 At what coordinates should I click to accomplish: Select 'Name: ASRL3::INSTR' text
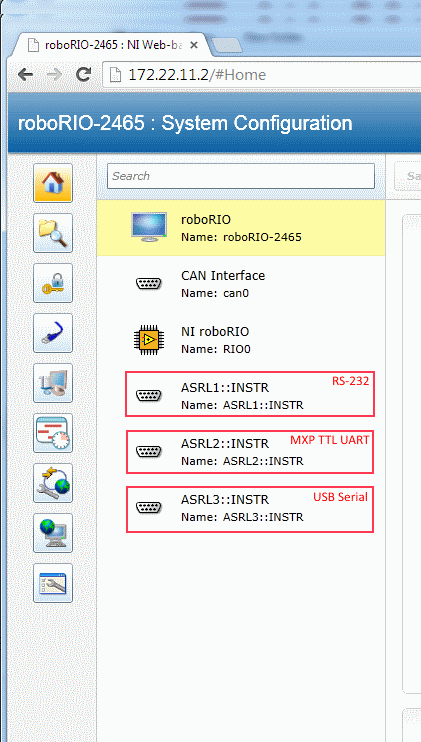[242, 517]
